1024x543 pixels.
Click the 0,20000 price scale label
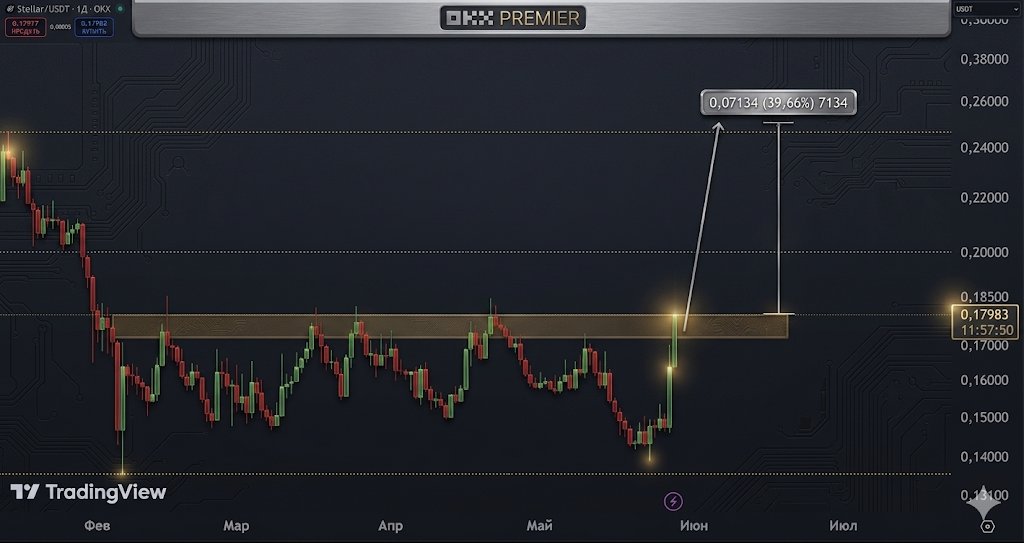coord(984,252)
